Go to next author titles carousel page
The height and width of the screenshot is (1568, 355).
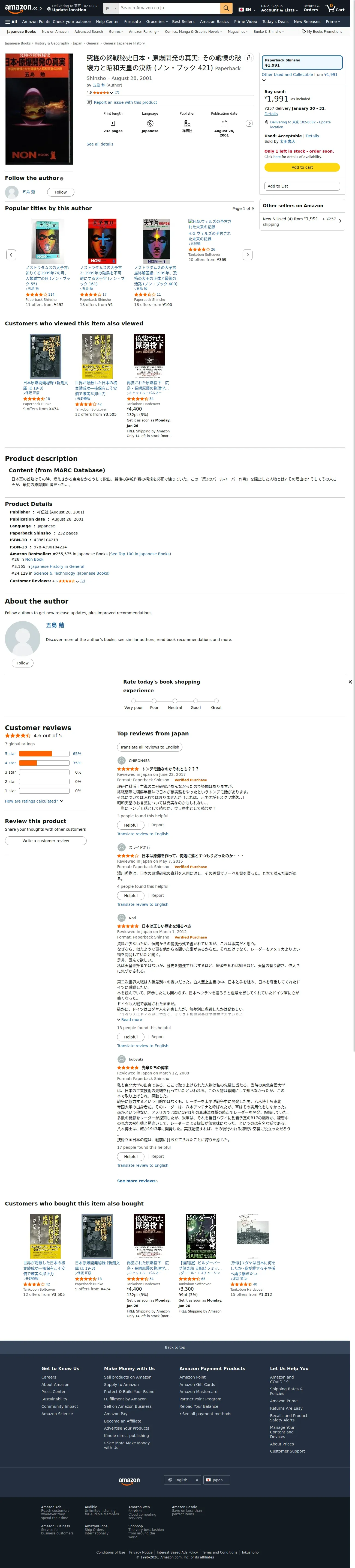coord(247,254)
